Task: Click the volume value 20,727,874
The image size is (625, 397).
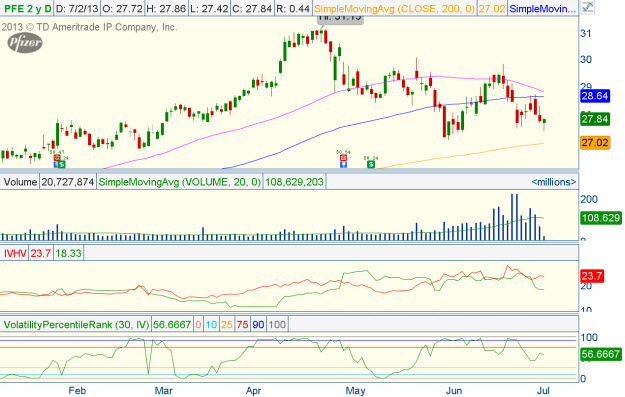Action: tap(68, 182)
